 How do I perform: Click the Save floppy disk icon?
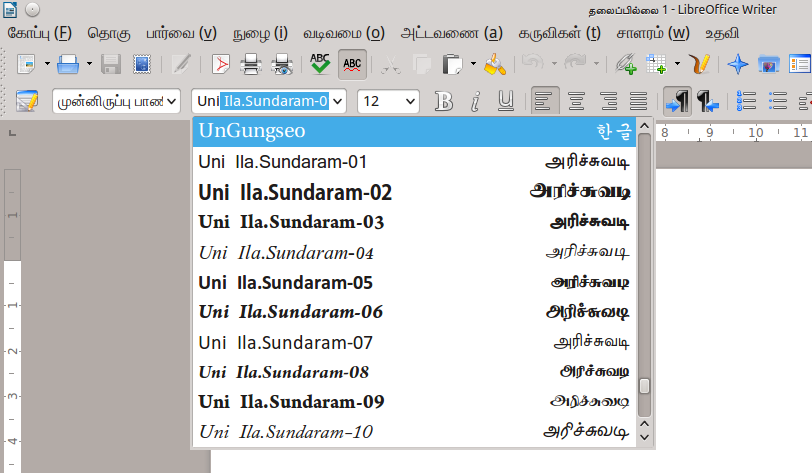point(111,64)
